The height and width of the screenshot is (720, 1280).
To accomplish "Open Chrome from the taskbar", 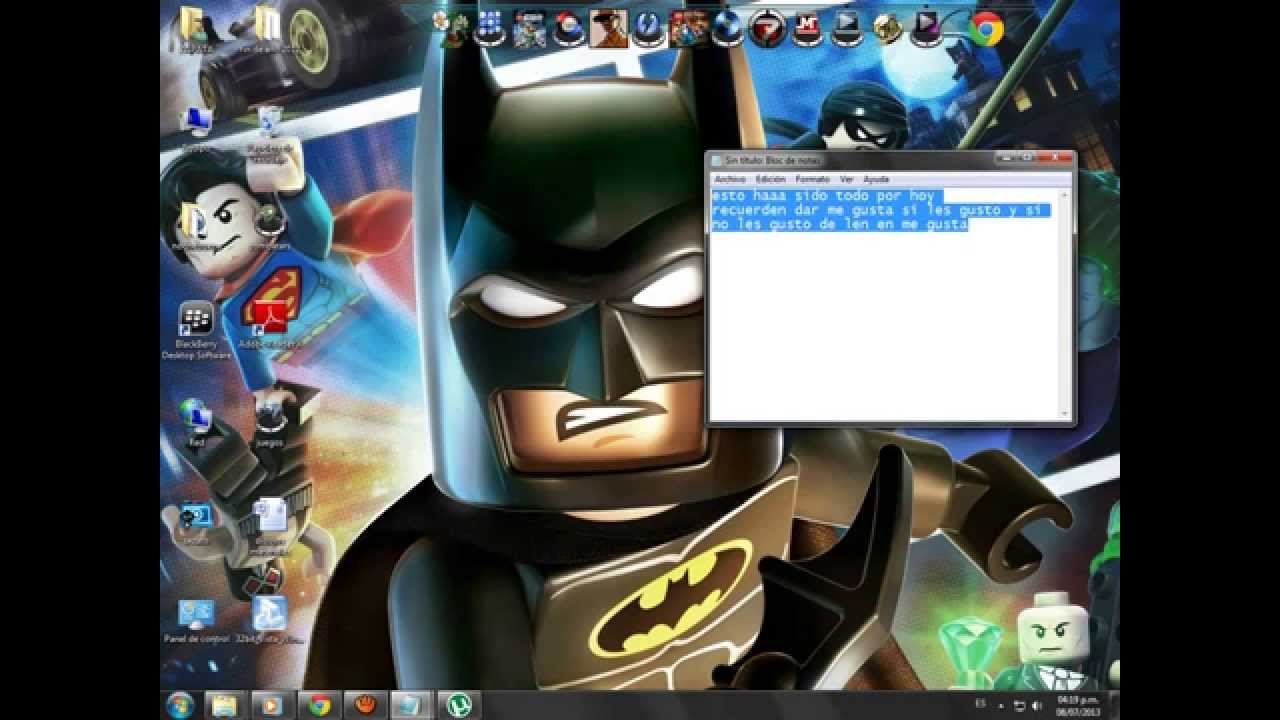I will [x=319, y=705].
